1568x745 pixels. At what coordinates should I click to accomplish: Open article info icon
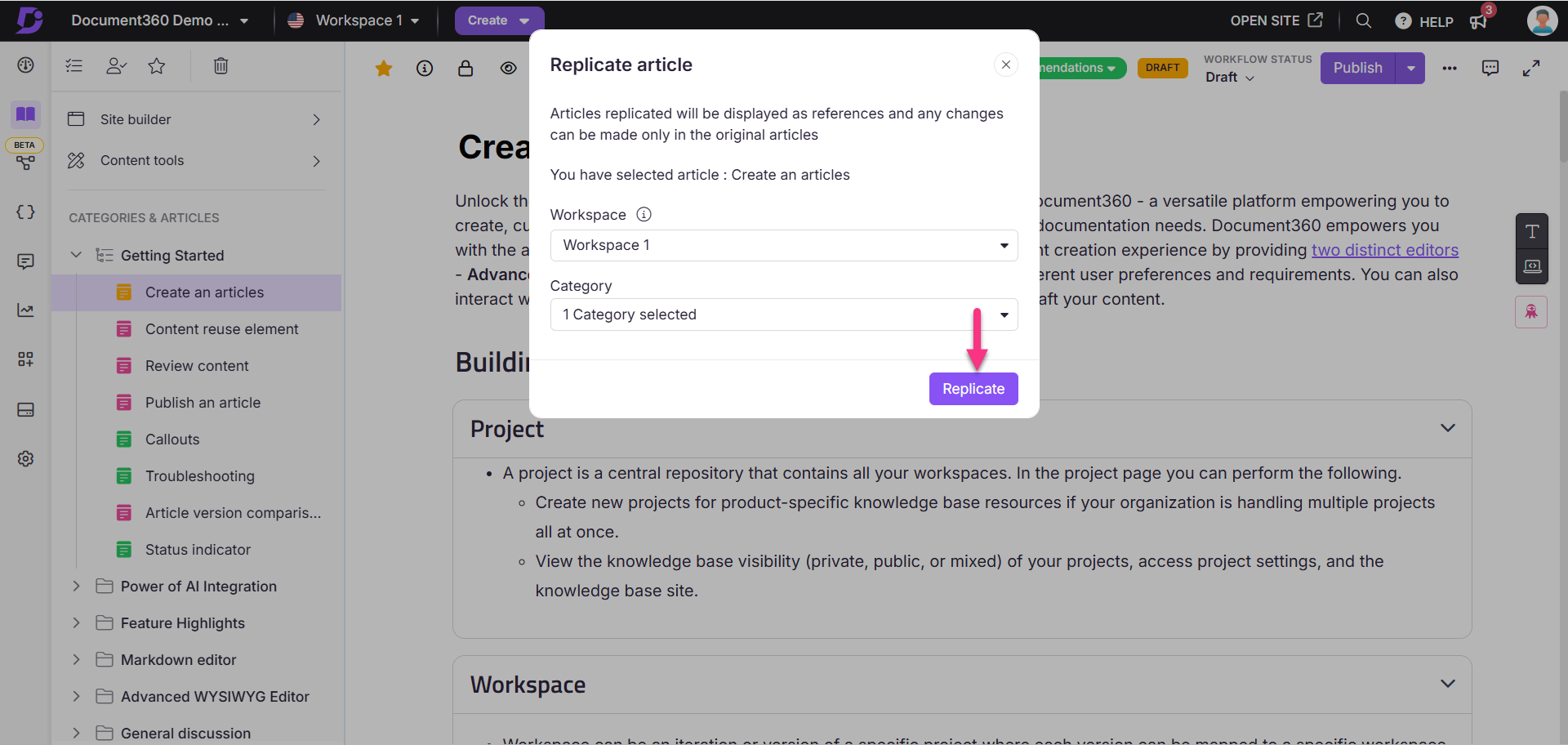[x=425, y=69]
